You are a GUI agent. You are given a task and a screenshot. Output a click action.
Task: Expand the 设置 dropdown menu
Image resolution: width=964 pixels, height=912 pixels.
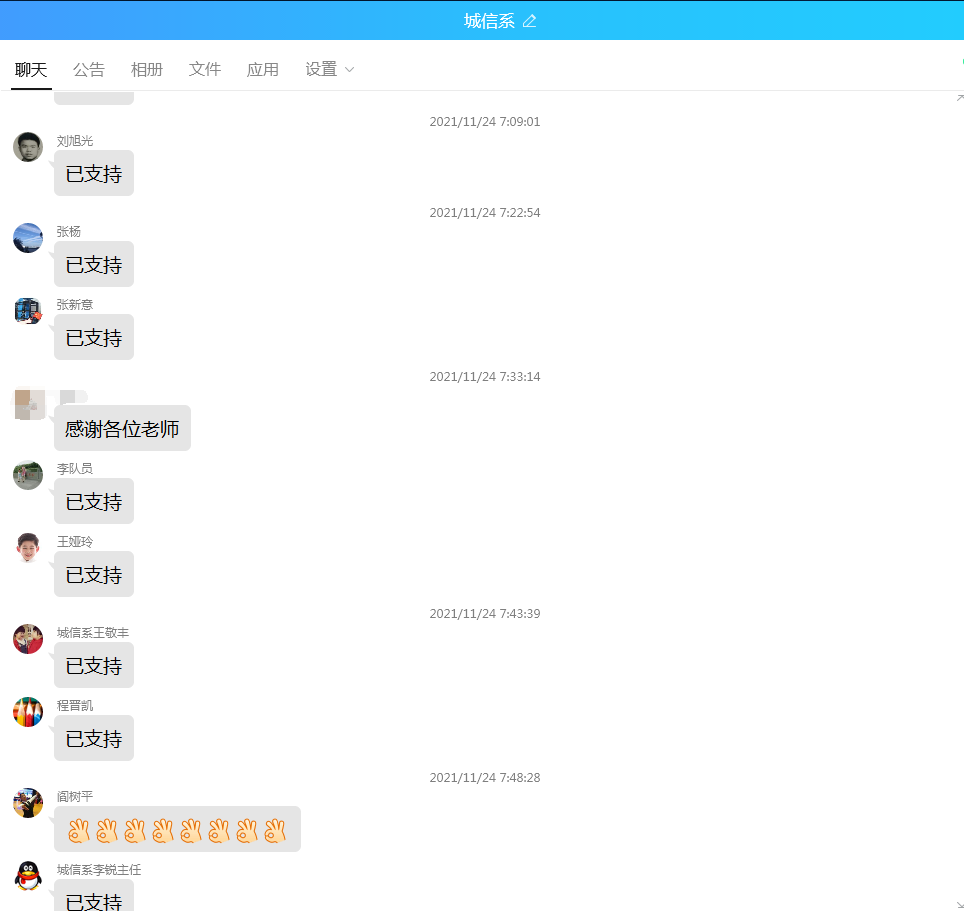pyautogui.click(x=330, y=69)
